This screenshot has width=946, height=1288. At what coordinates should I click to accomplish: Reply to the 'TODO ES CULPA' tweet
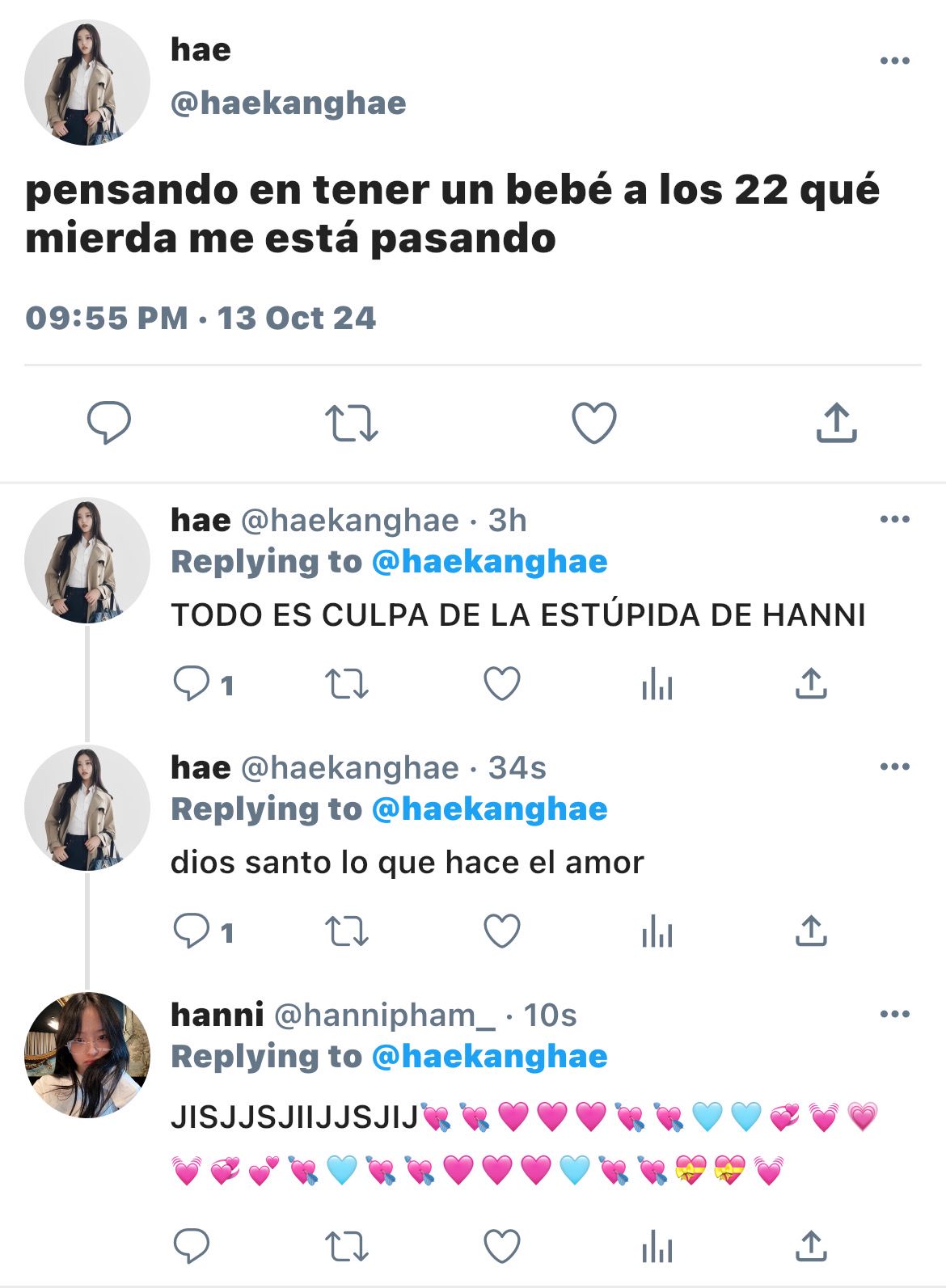coord(192,684)
